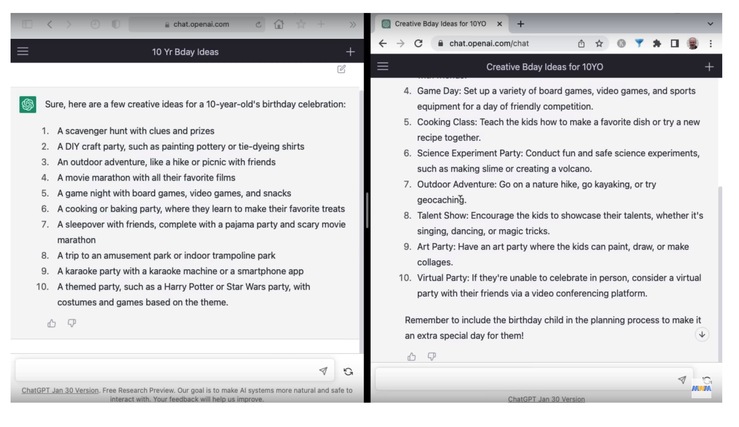This screenshot has width=739, height=427.
Task: Click 'A karaoke party with a karaoke machine' item
Action: [181, 271]
